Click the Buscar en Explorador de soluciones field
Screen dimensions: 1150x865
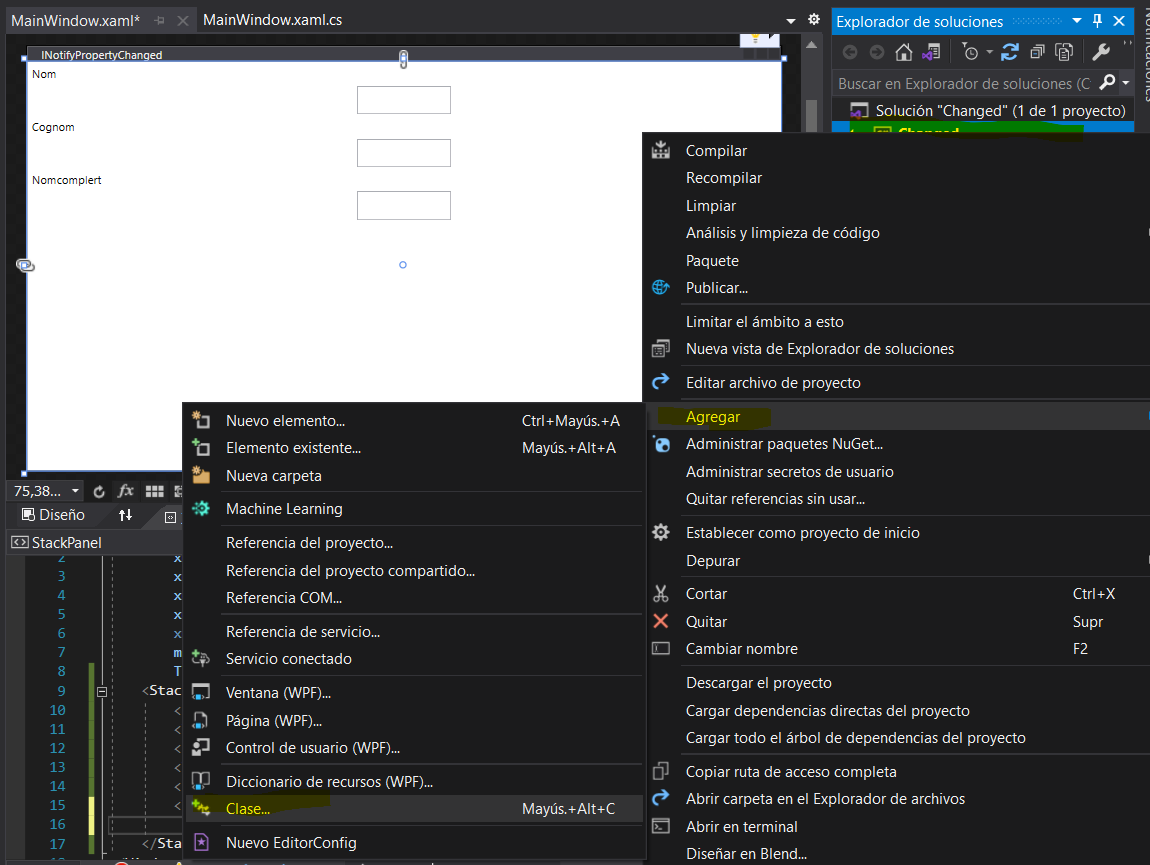pos(965,83)
